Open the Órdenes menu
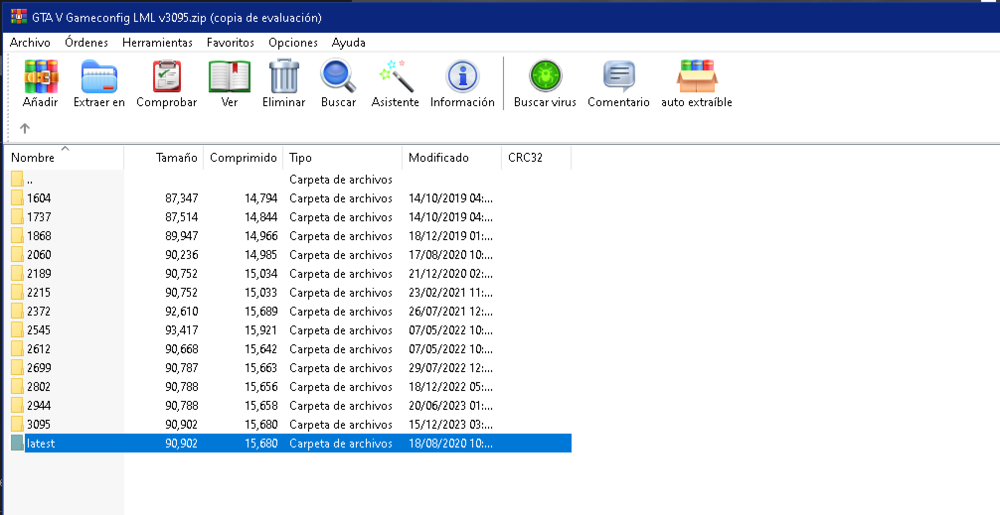The height and width of the screenshot is (515, 1000). (86, 43)
